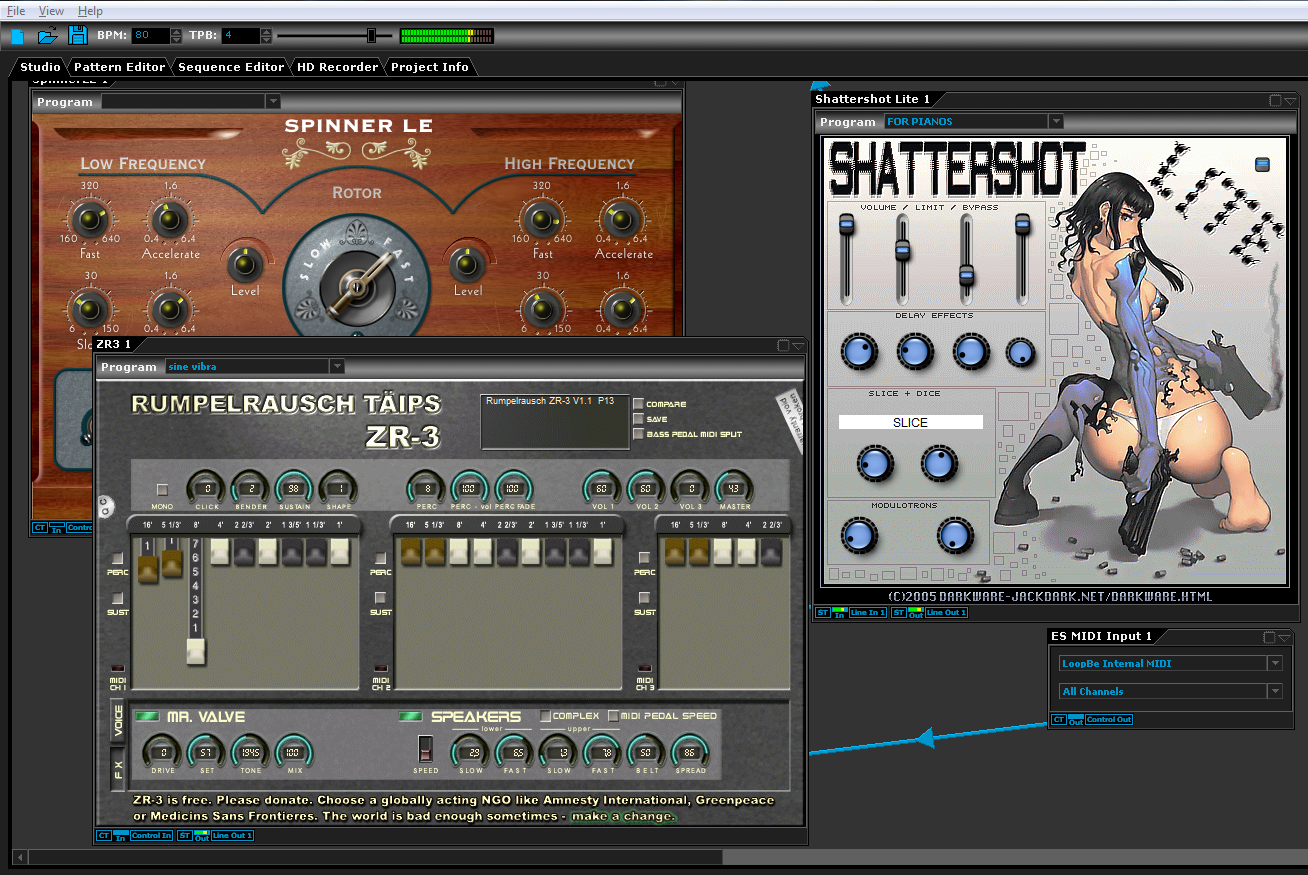1308x875 pixels.
Task: Tick the Save checkbox on ZR-3
Action: coord(638,419)
